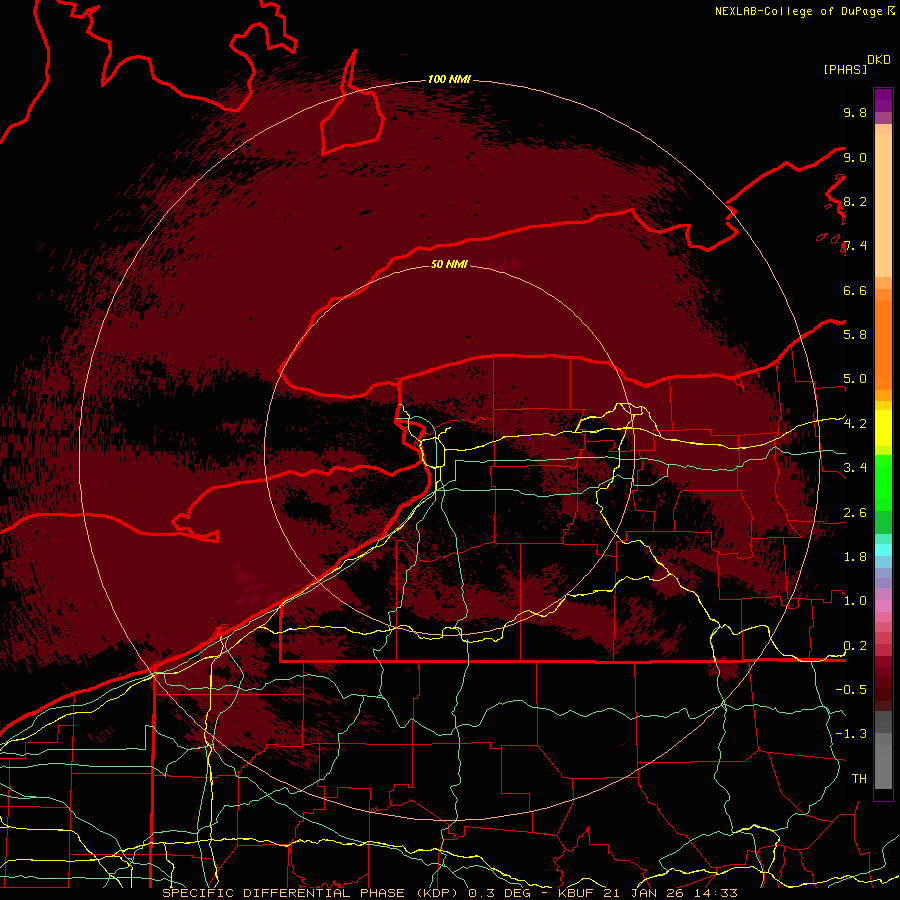Click the 8.2 legend value

pyautogui.click(x=855, y=201)
